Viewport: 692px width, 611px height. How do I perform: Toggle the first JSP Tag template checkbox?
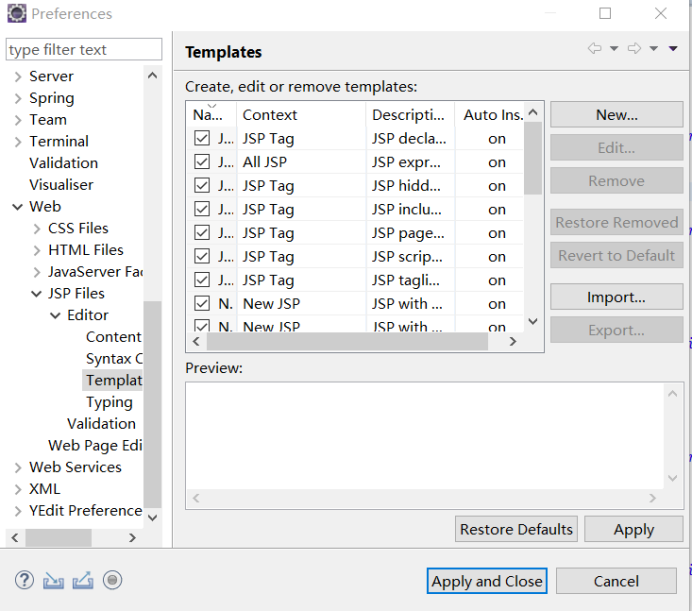[202, 139]
